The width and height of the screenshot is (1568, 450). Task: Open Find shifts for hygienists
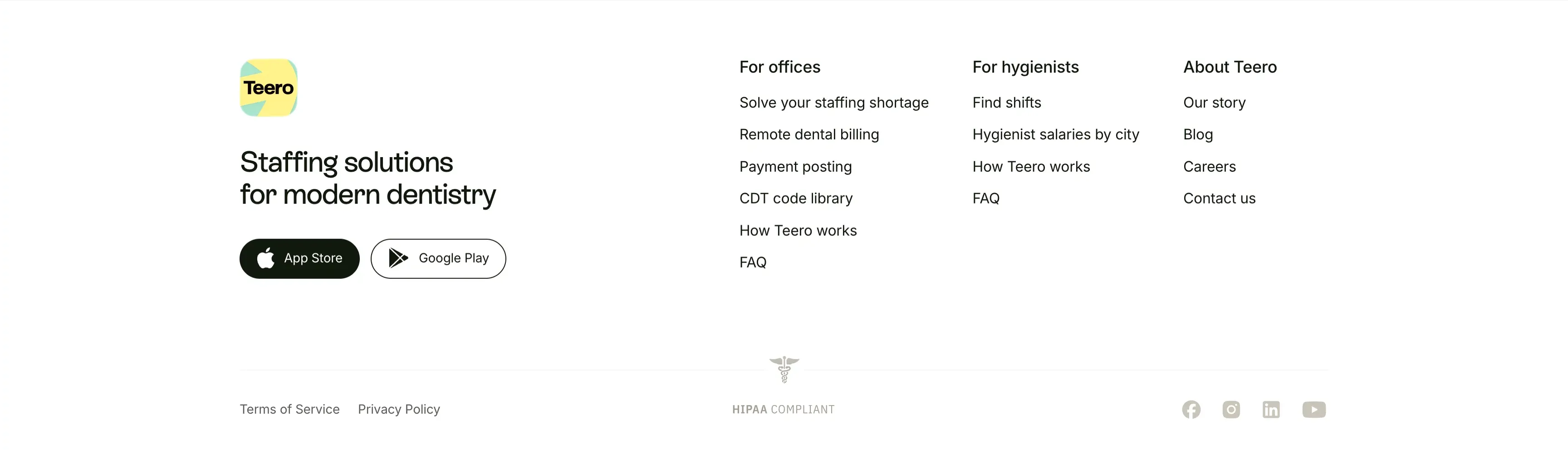click(x=1007, y=103)
